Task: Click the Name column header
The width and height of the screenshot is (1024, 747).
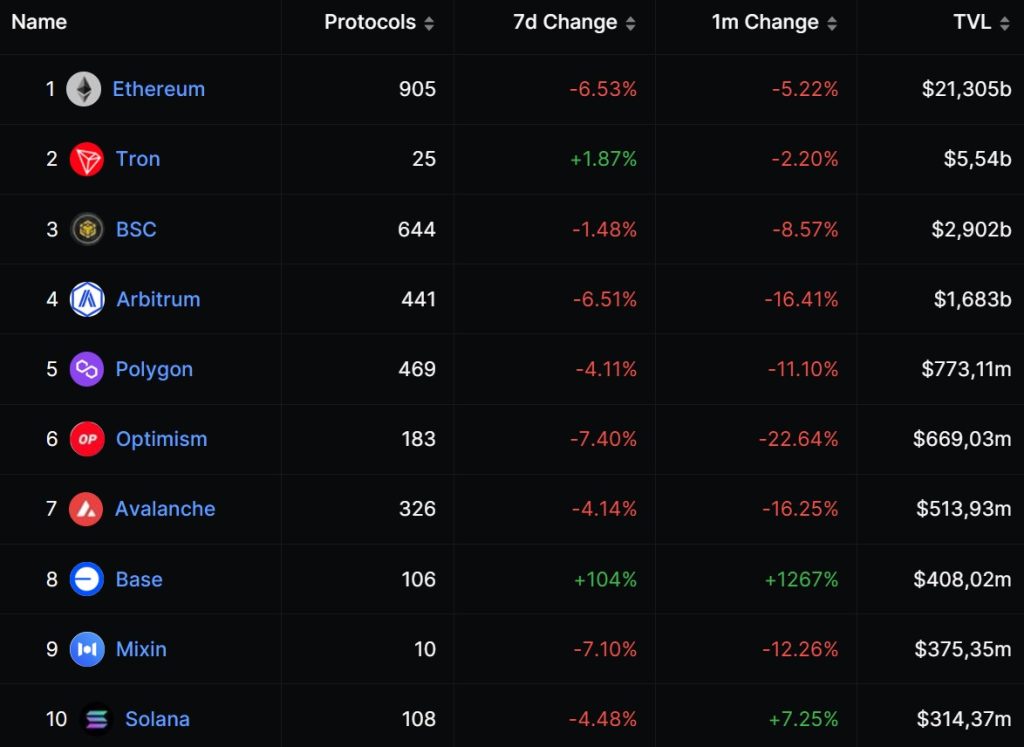Action: (x=38, y=22)
